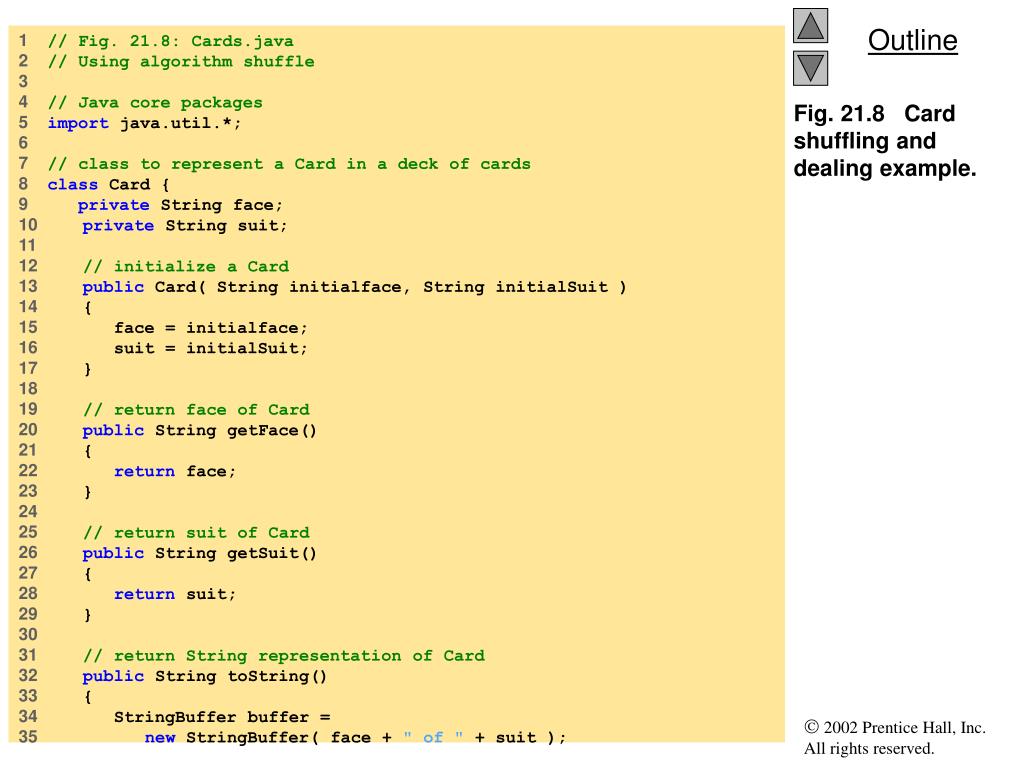
Task: Click 'private String suit;' field line
Action: click(184, 225)
